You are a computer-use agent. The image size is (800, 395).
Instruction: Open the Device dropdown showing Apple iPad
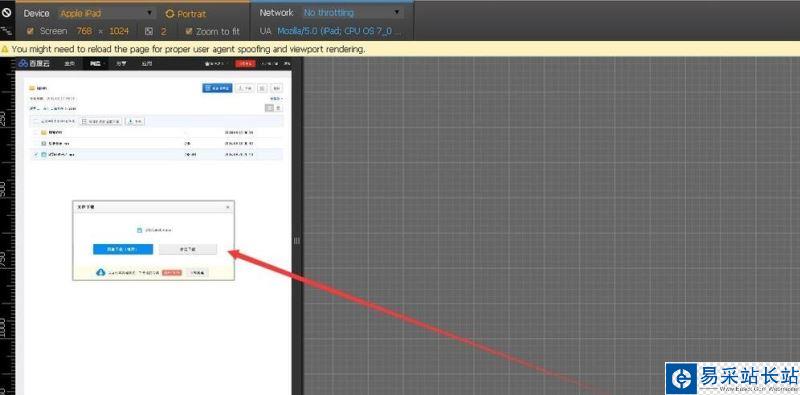tap(107, 13)
